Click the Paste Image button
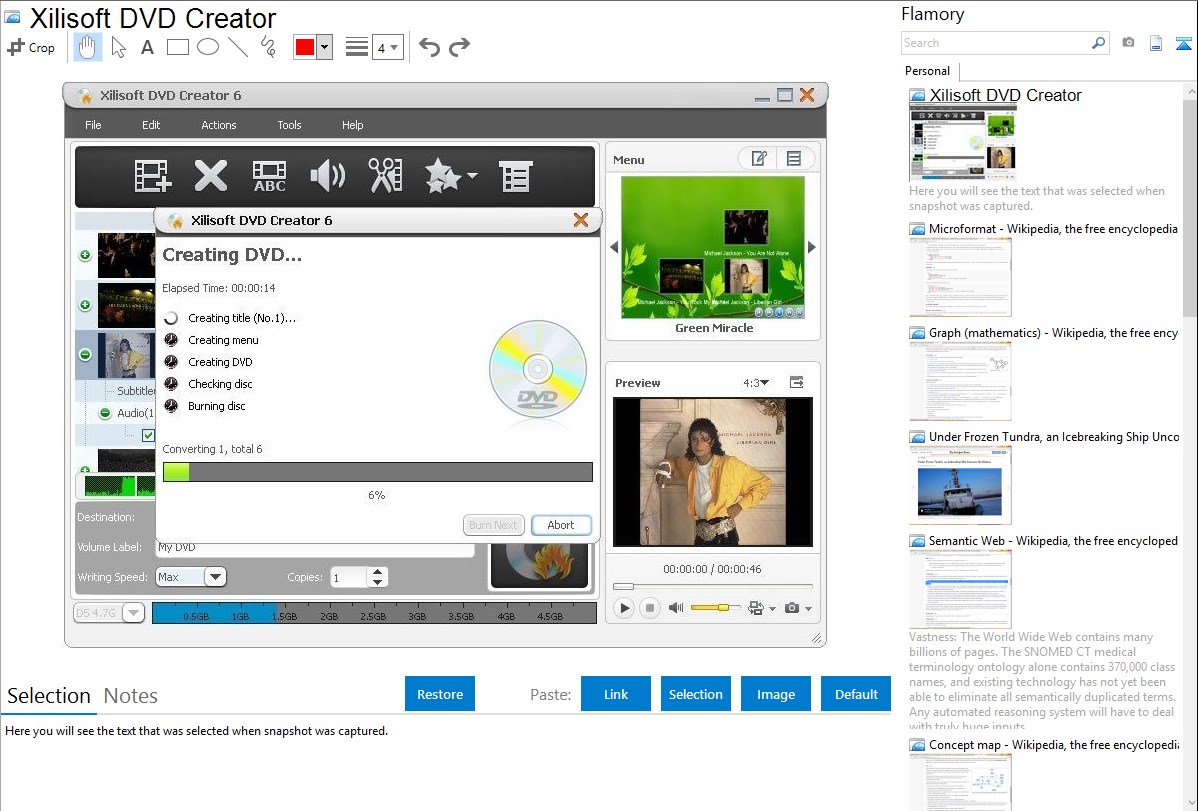 tap(775, 694)
